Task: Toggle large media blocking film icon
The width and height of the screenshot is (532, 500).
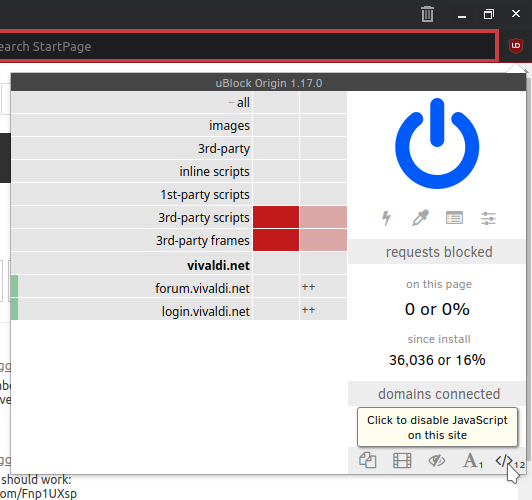Action: (x=402, y=461)
